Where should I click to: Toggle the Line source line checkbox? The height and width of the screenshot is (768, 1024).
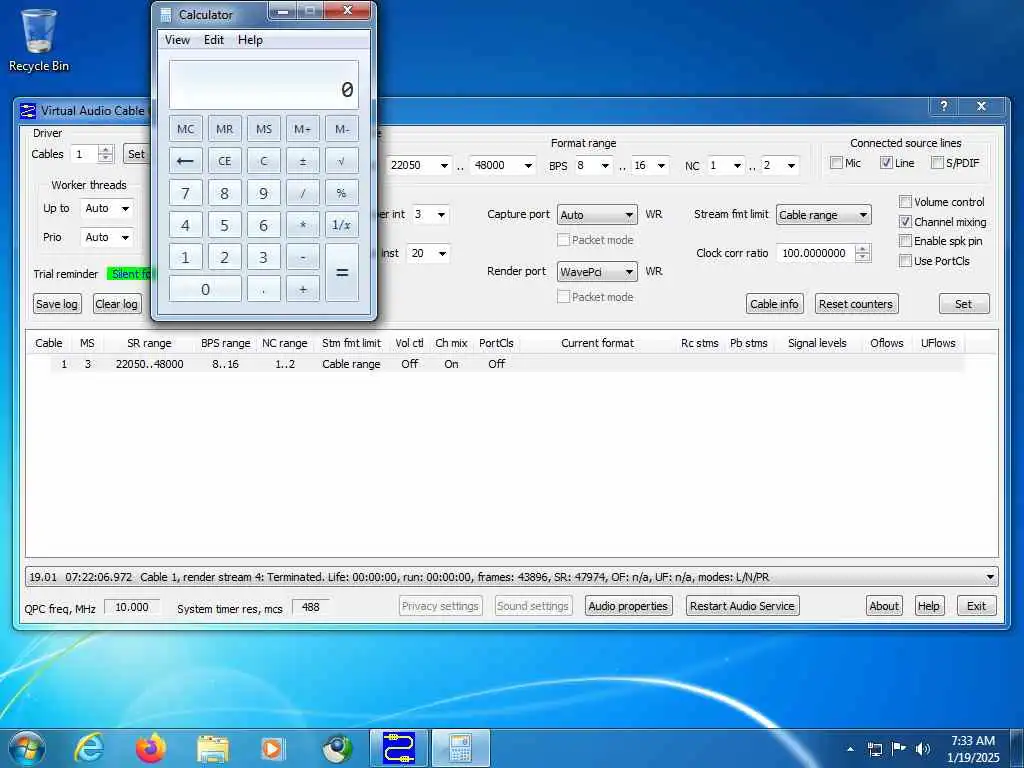[886, 163]
